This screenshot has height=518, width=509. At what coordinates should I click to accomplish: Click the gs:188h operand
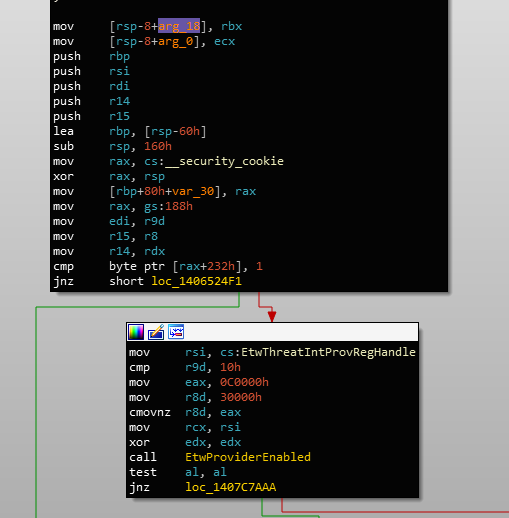[x=168, y=206]
